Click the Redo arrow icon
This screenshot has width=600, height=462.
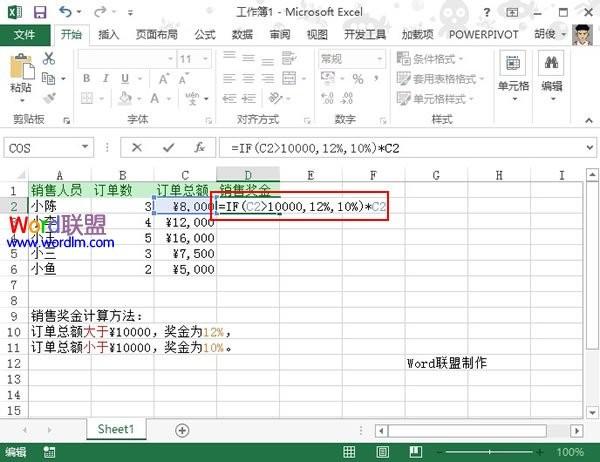click(100, 12)
